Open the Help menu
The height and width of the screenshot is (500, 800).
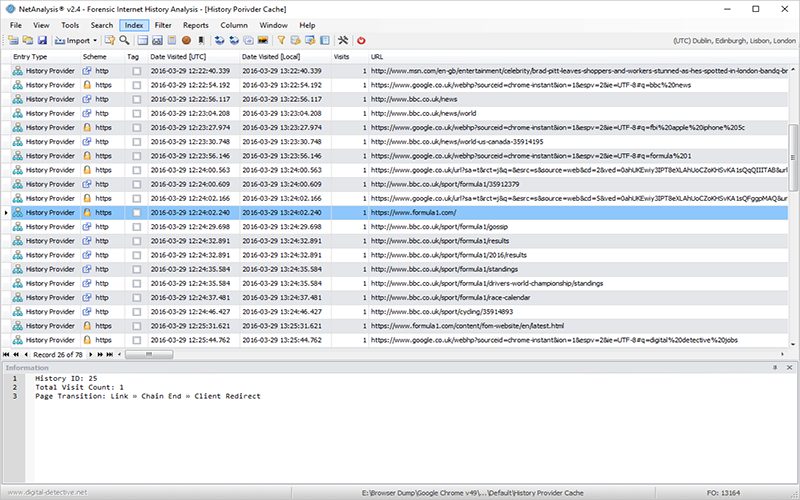click(x=307, y=25)
